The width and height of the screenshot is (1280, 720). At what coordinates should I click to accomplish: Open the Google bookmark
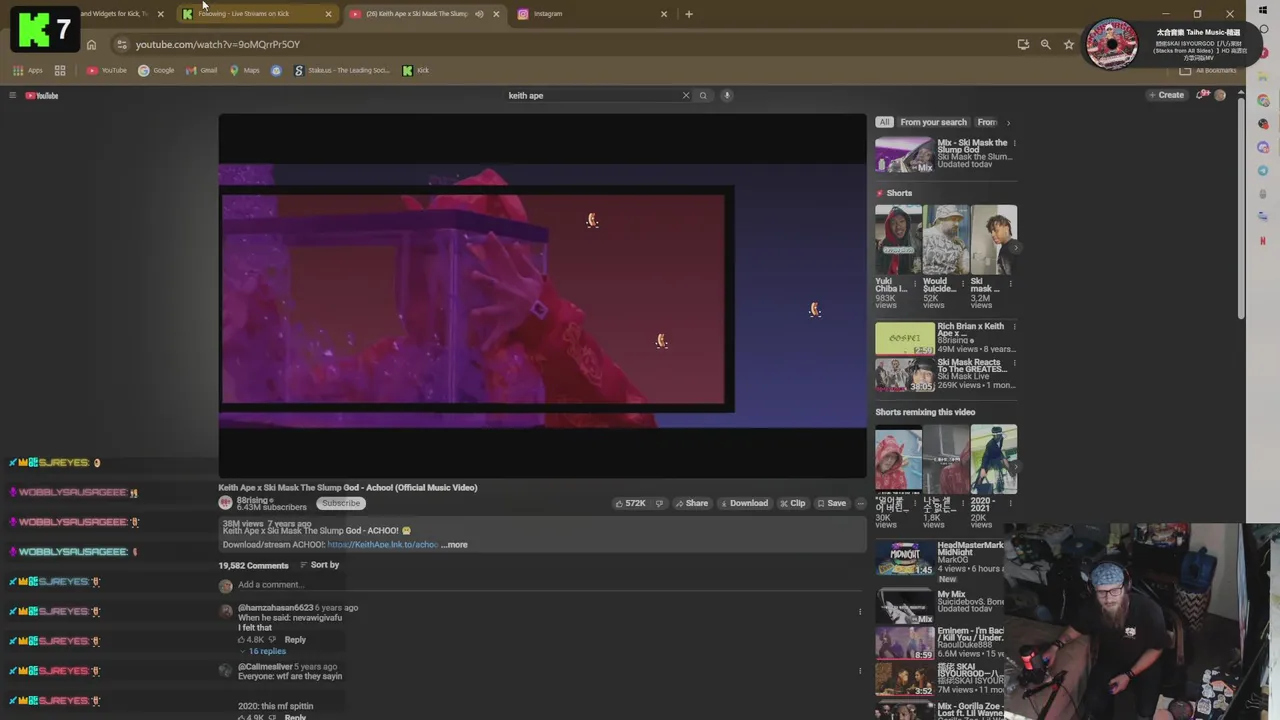156,70
